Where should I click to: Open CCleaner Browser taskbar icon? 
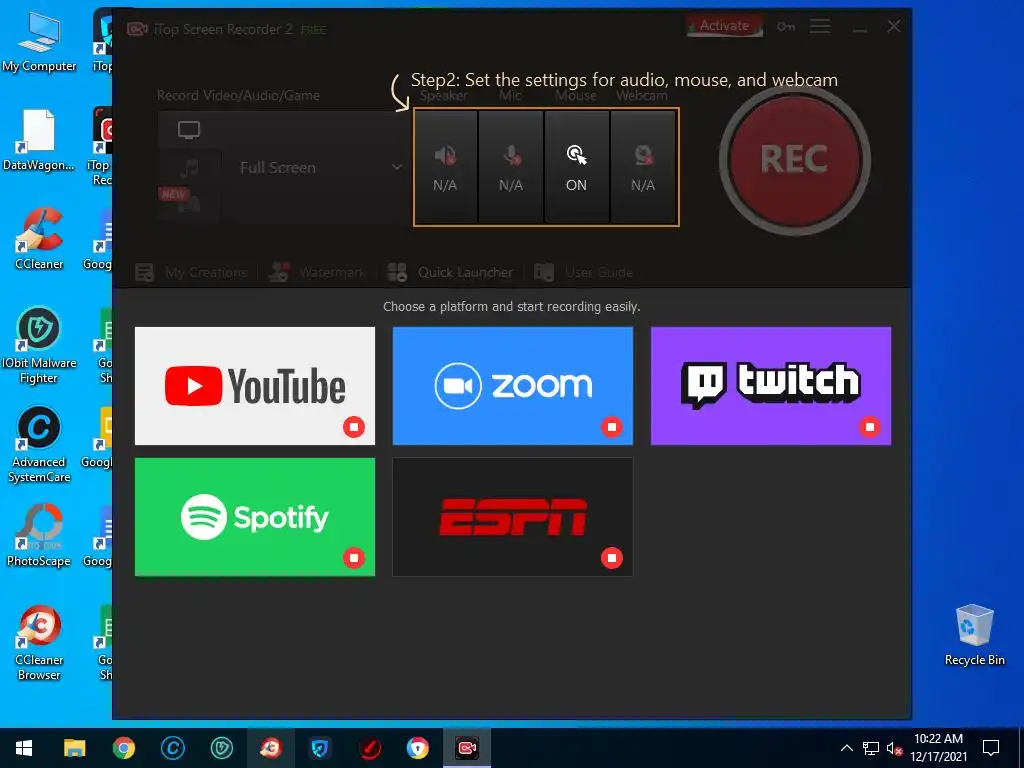[270, 748]
